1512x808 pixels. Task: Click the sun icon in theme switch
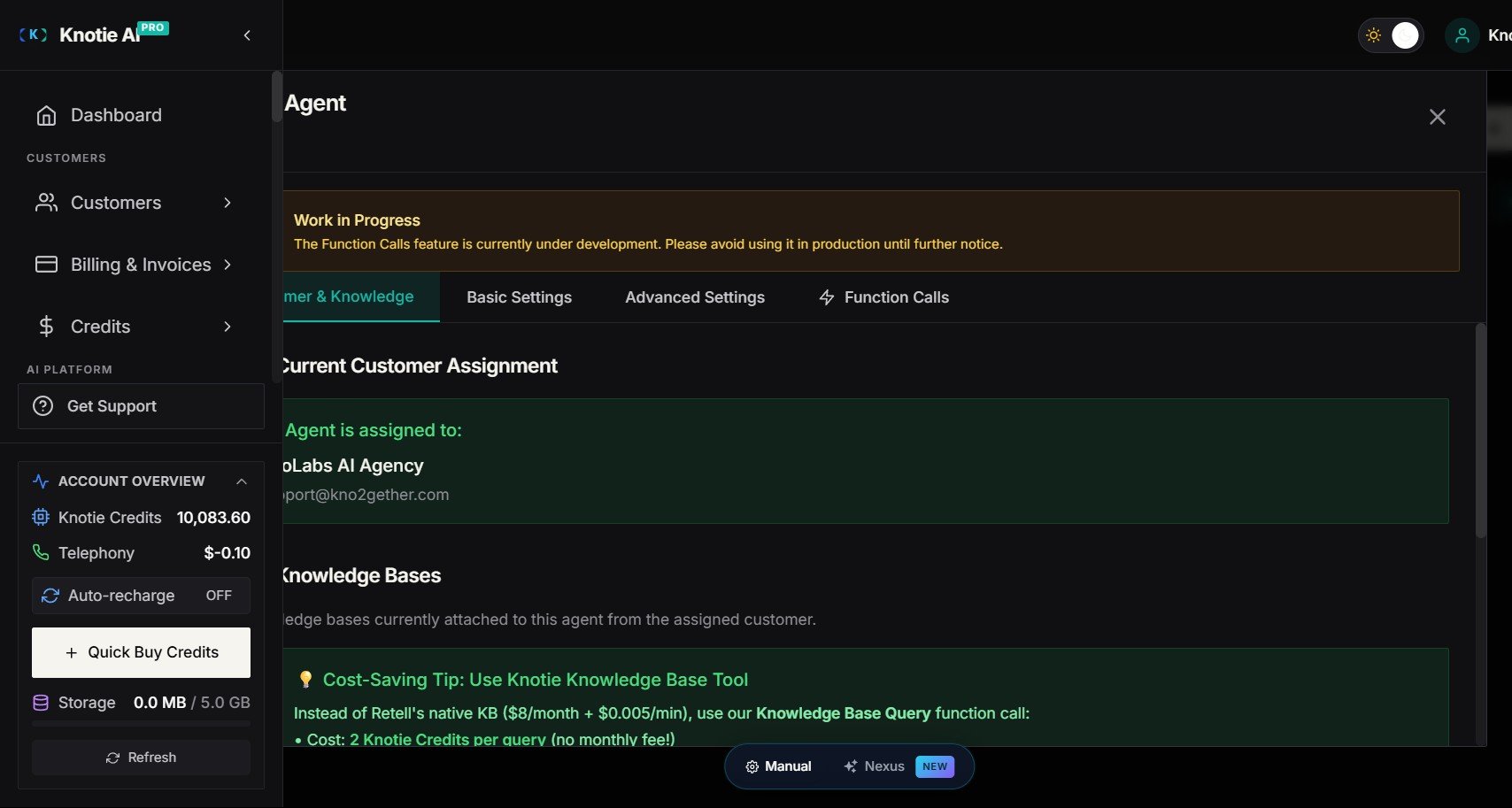point(1373,35)
